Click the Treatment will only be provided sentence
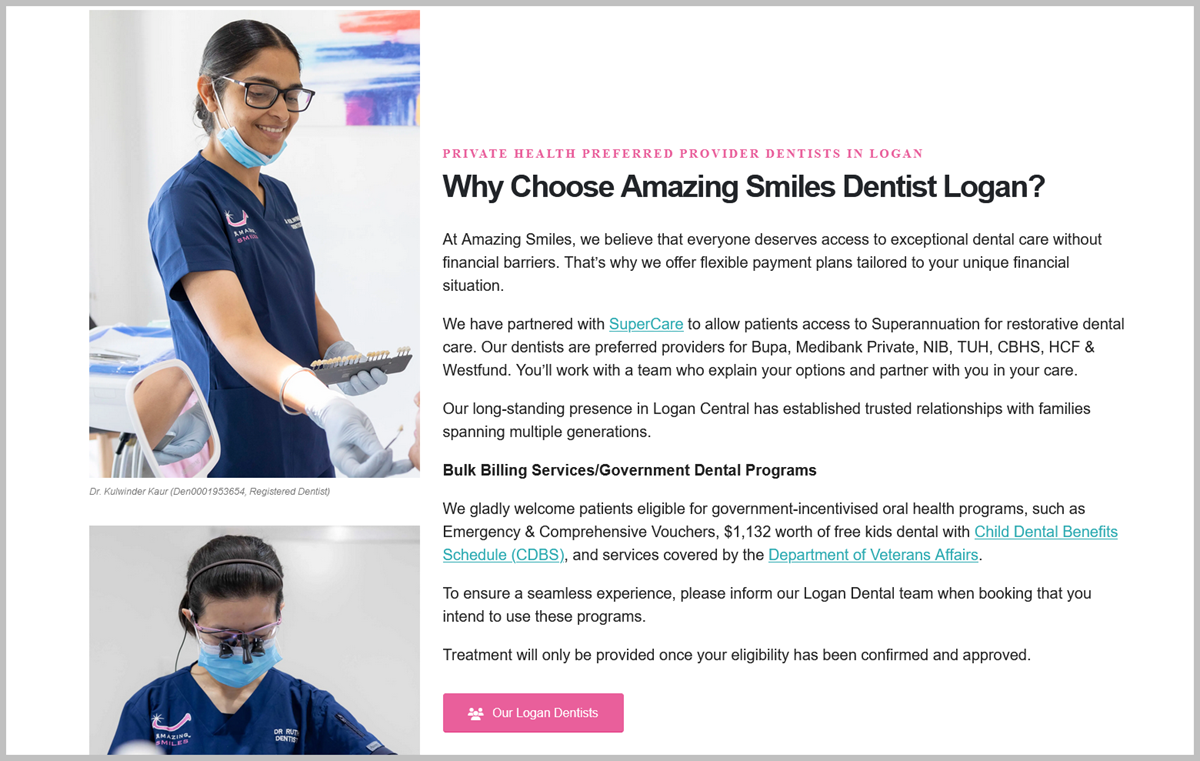Viewport: 1200px width, 761px height. tap(736, 655)
